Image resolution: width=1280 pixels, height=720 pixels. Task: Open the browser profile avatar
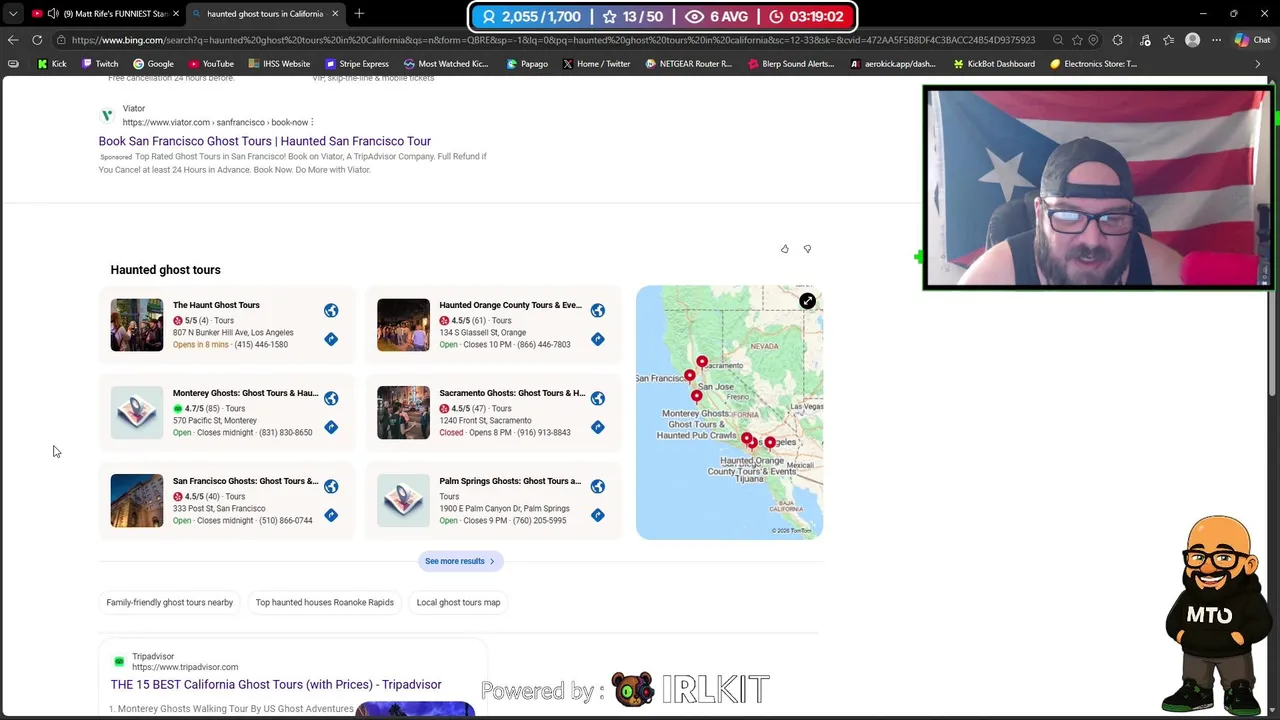point(1192,40)
